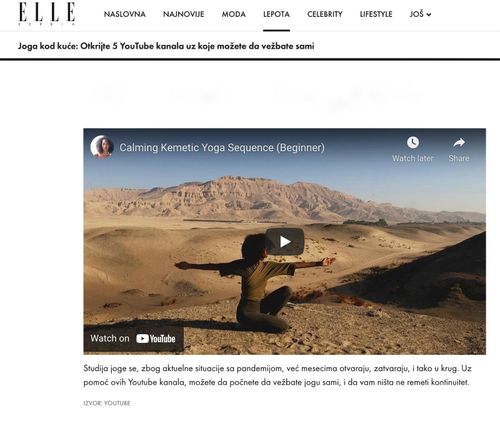The width and height of the screenshot is (500, 431).
Task: Click the JOŠ chevron arrow
Action: [x=429, y=15]
